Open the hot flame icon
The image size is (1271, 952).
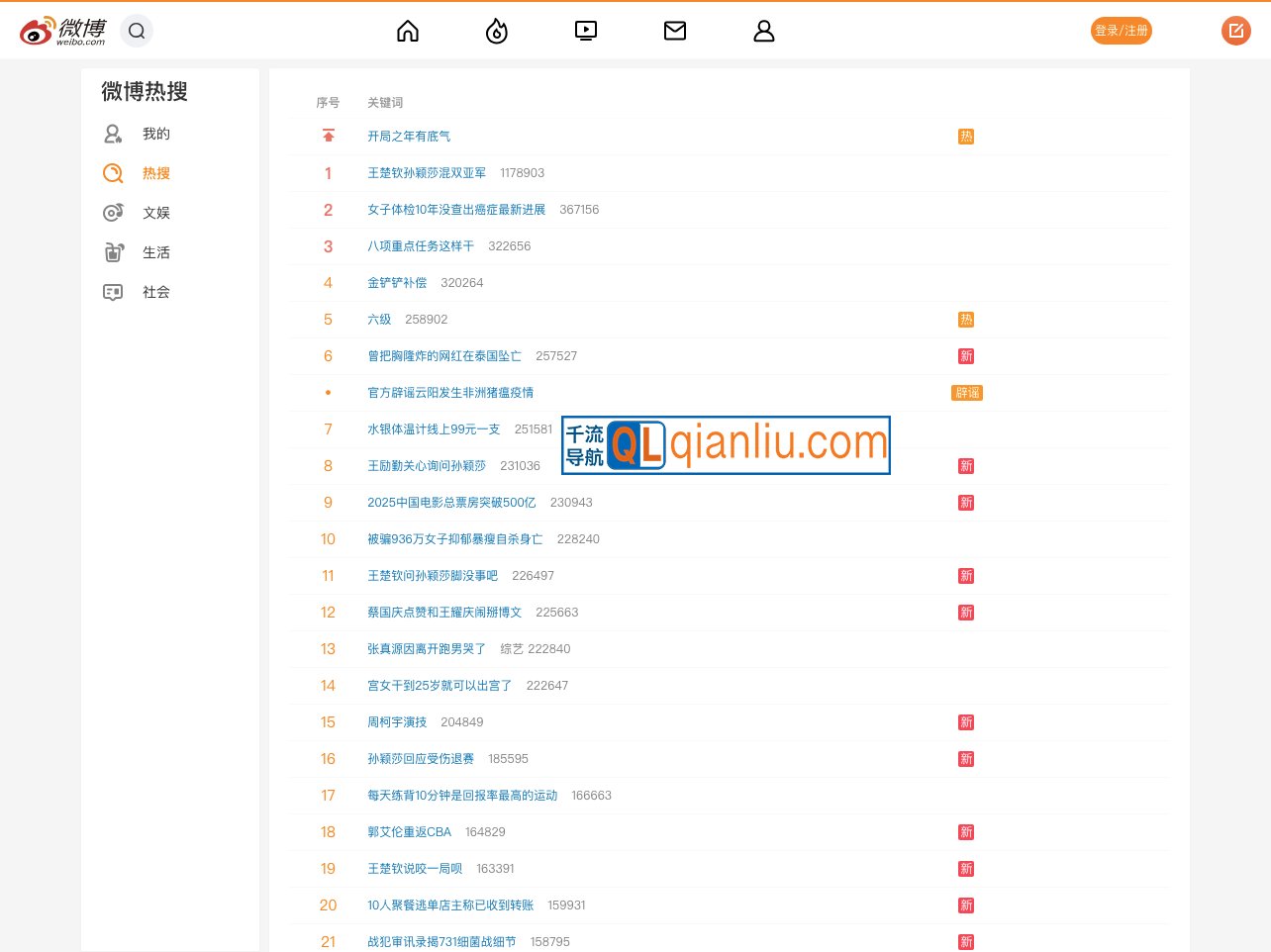497,32
